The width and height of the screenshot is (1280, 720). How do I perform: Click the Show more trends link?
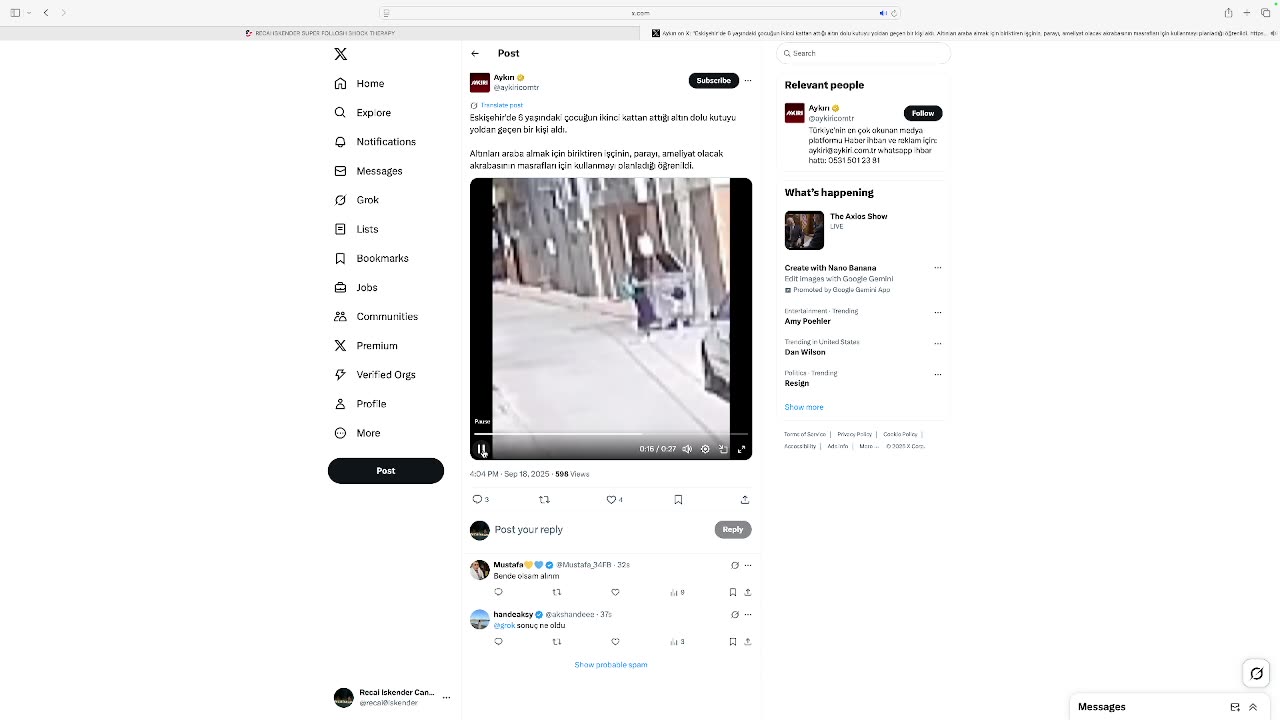804,407
